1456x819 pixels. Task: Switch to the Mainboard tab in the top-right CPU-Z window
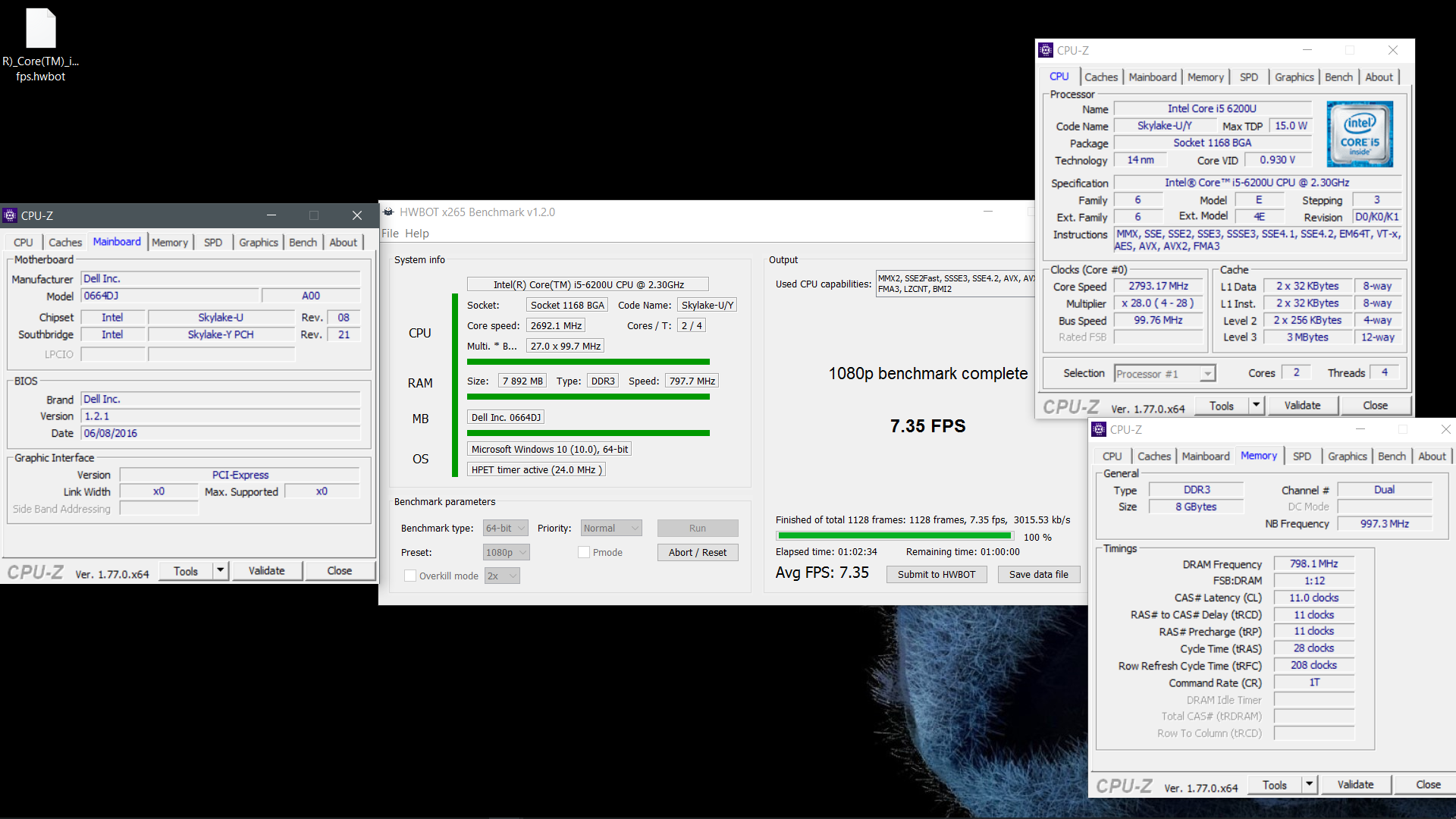click(1153, 77)
